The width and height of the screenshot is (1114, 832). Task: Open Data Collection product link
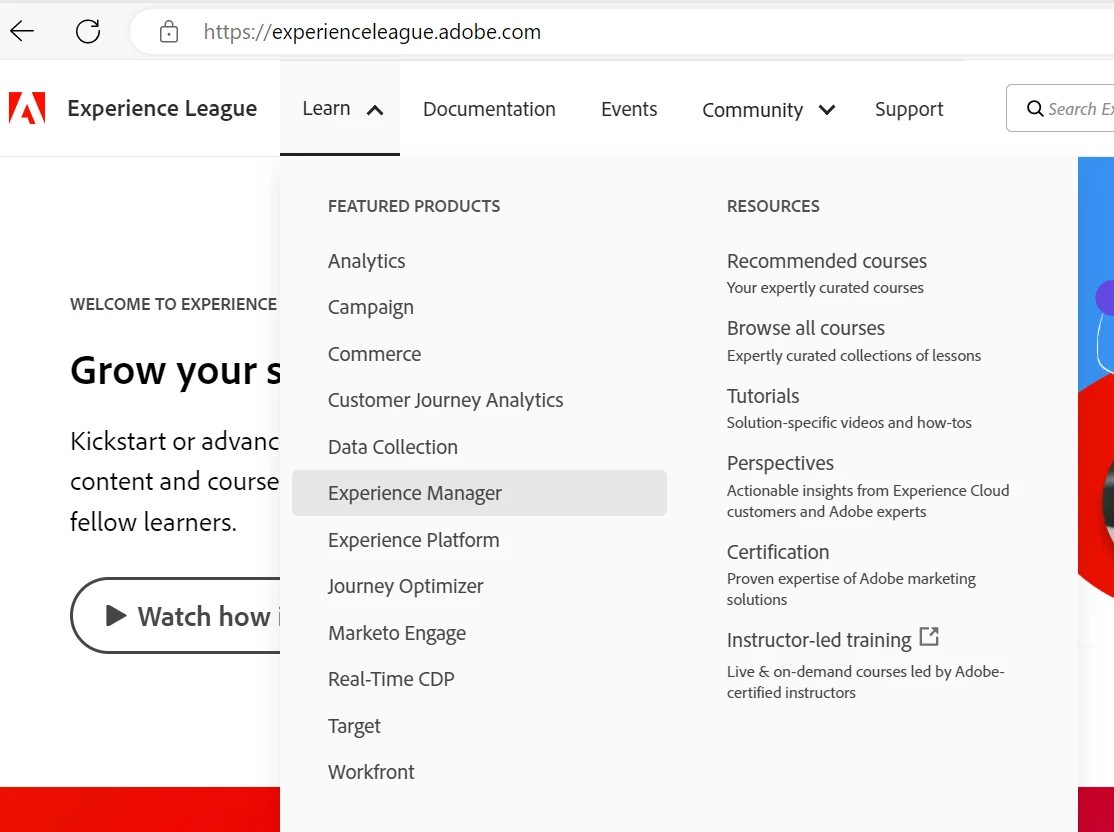(x=393, y=447)
